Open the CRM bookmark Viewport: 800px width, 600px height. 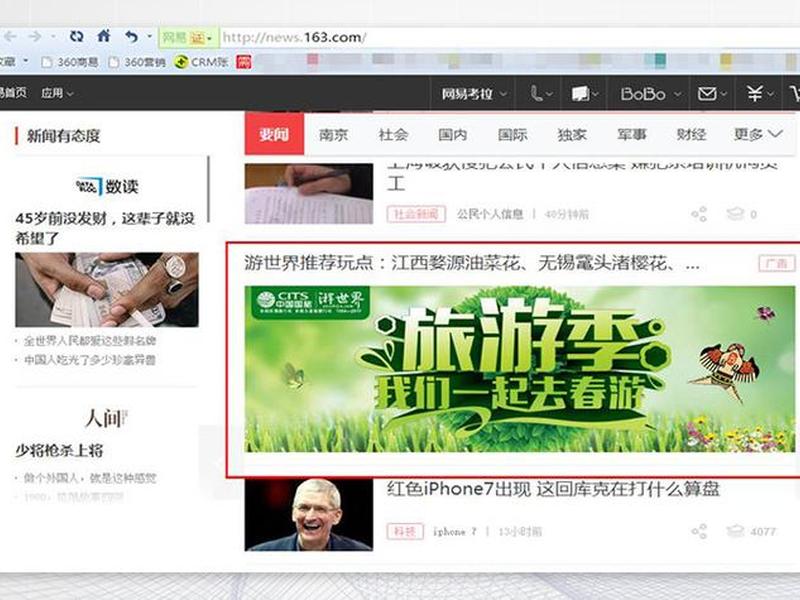click(x=201, y=62)
